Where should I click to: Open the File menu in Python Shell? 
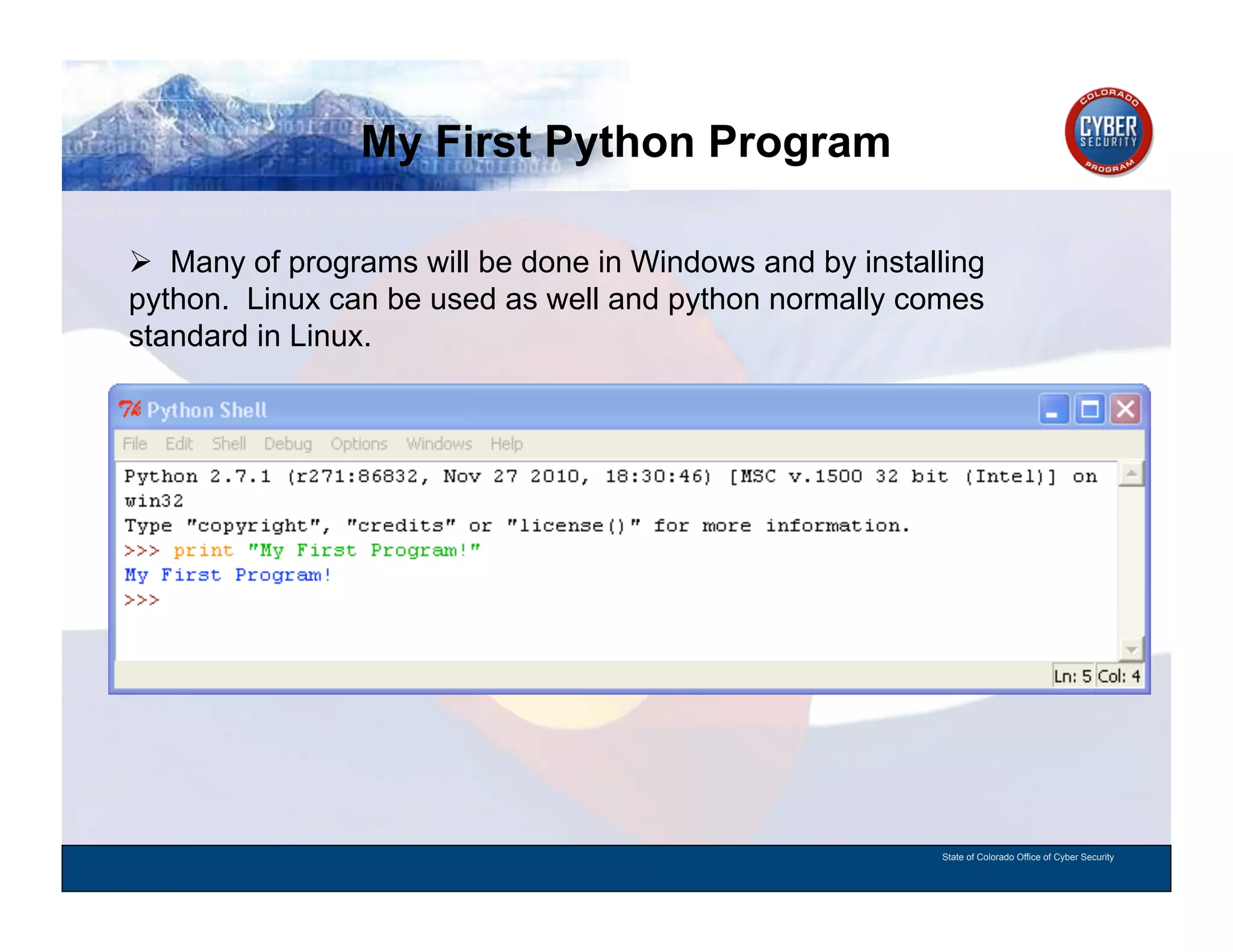(134, 444)
